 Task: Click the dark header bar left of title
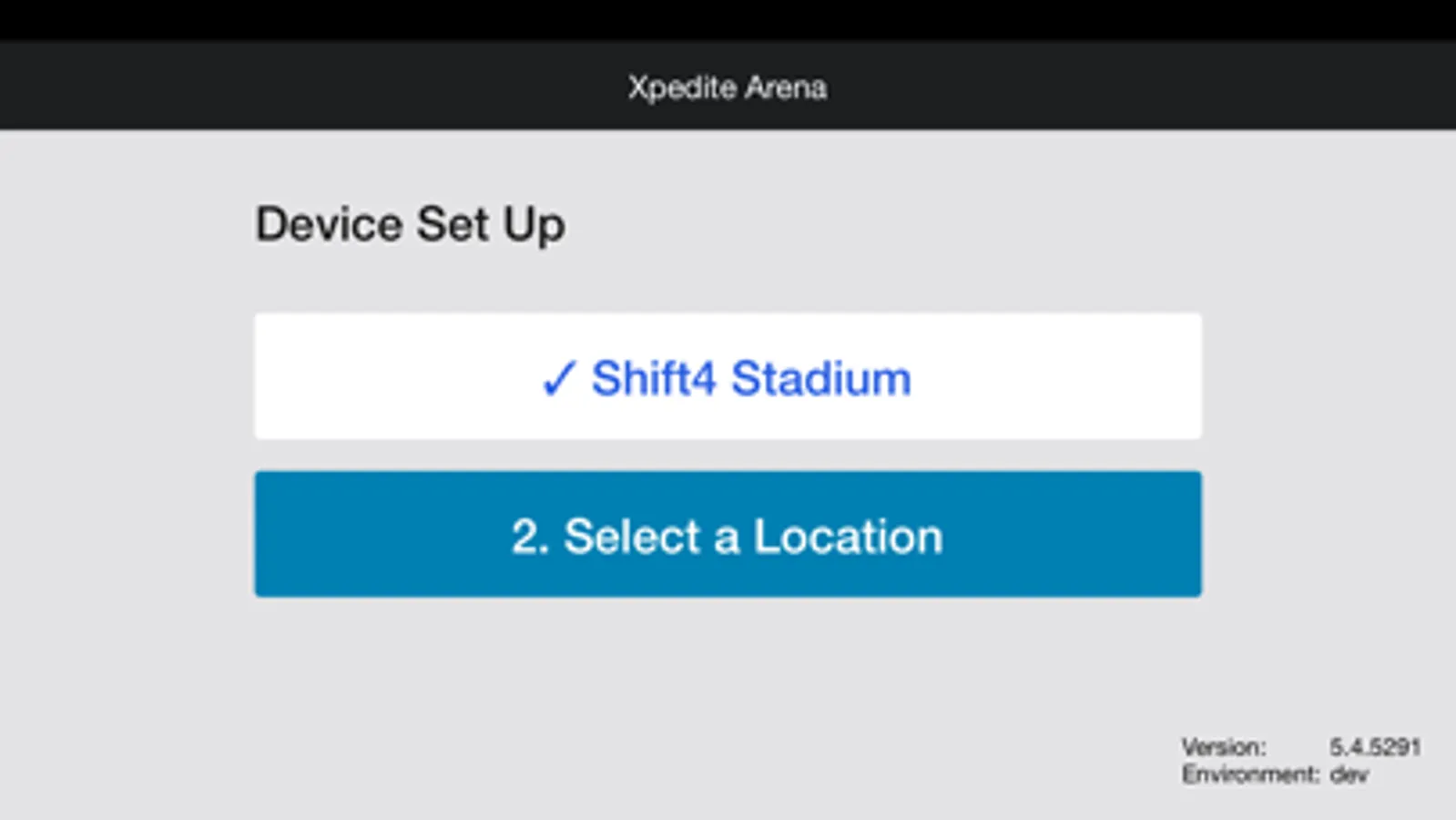pyautogui.click(x=273, y=87)
